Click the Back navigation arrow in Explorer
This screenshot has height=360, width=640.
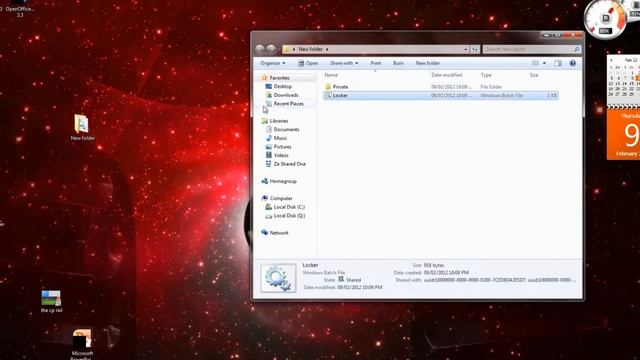pyautogui.click(x=260, y=49)
